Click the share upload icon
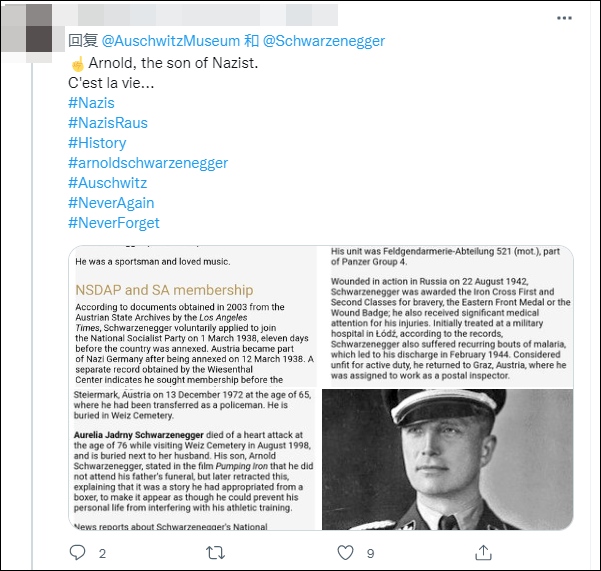This screenshot has width=601, height=571. click(483, 553)
